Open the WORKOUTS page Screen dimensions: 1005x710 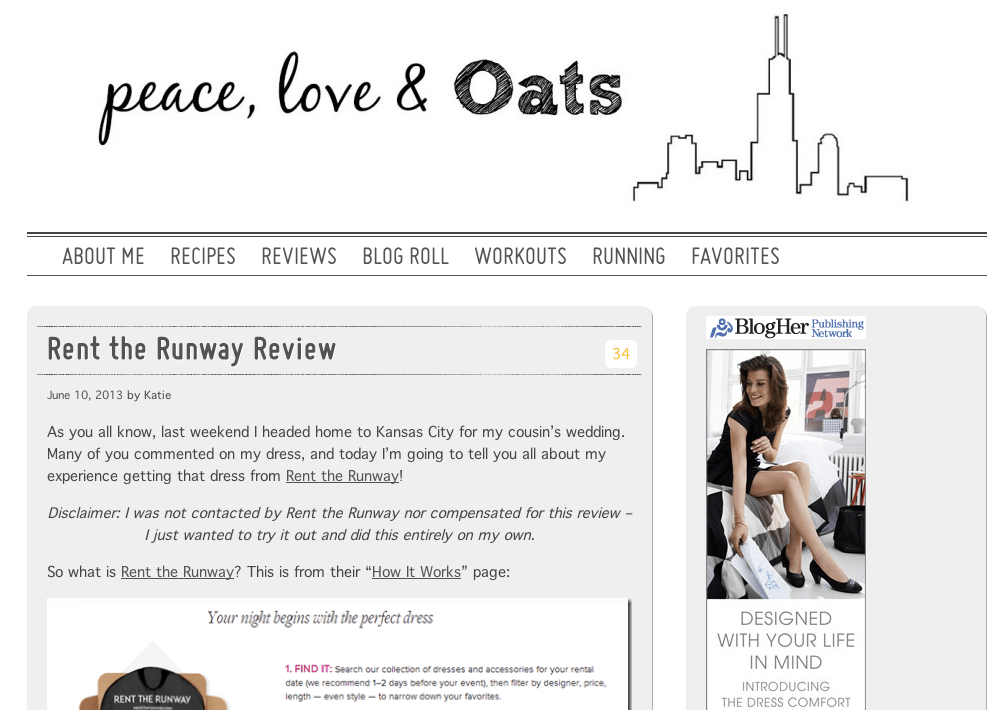pos(520,256)
